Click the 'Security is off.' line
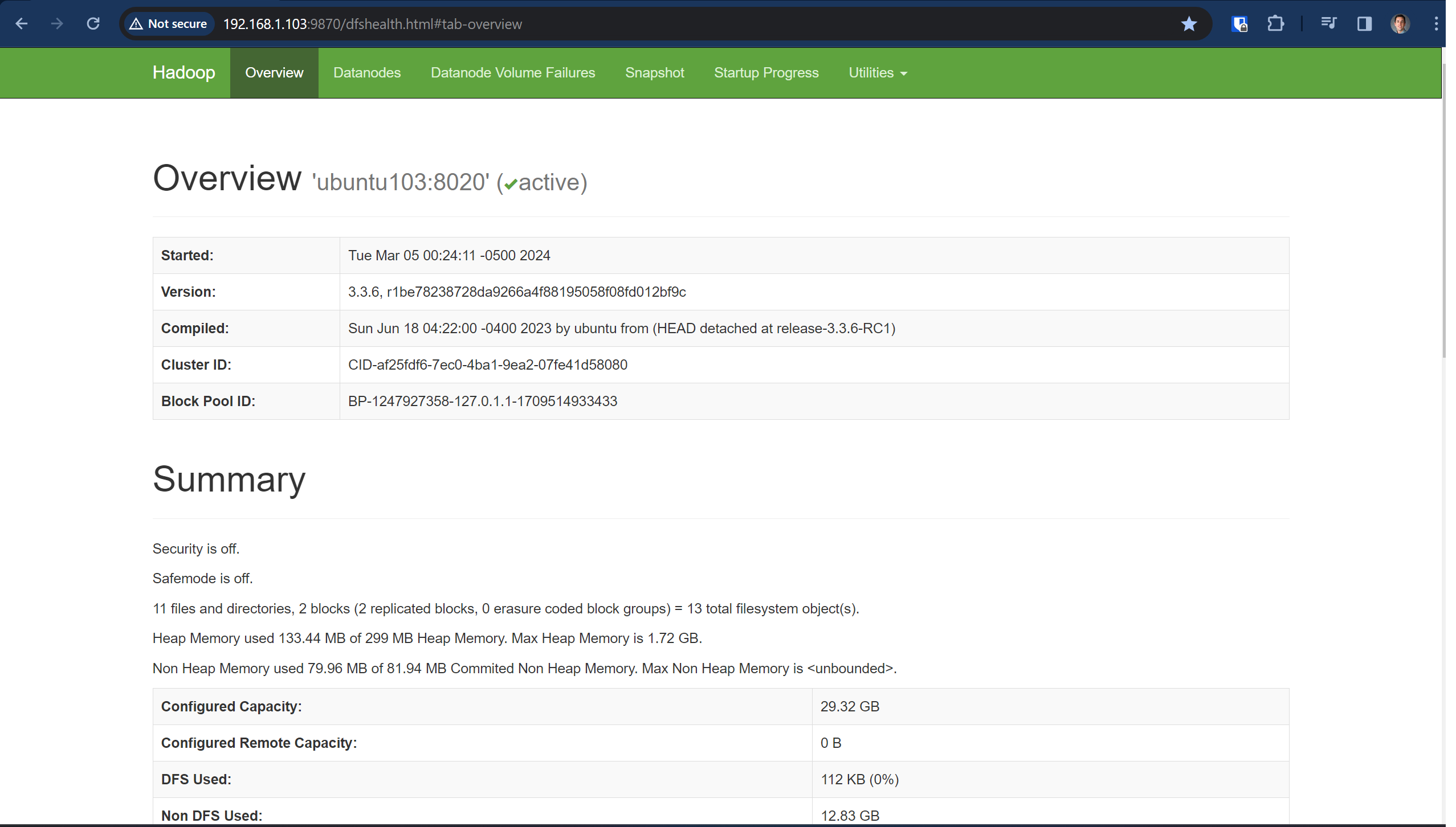 tap(196, 549)
